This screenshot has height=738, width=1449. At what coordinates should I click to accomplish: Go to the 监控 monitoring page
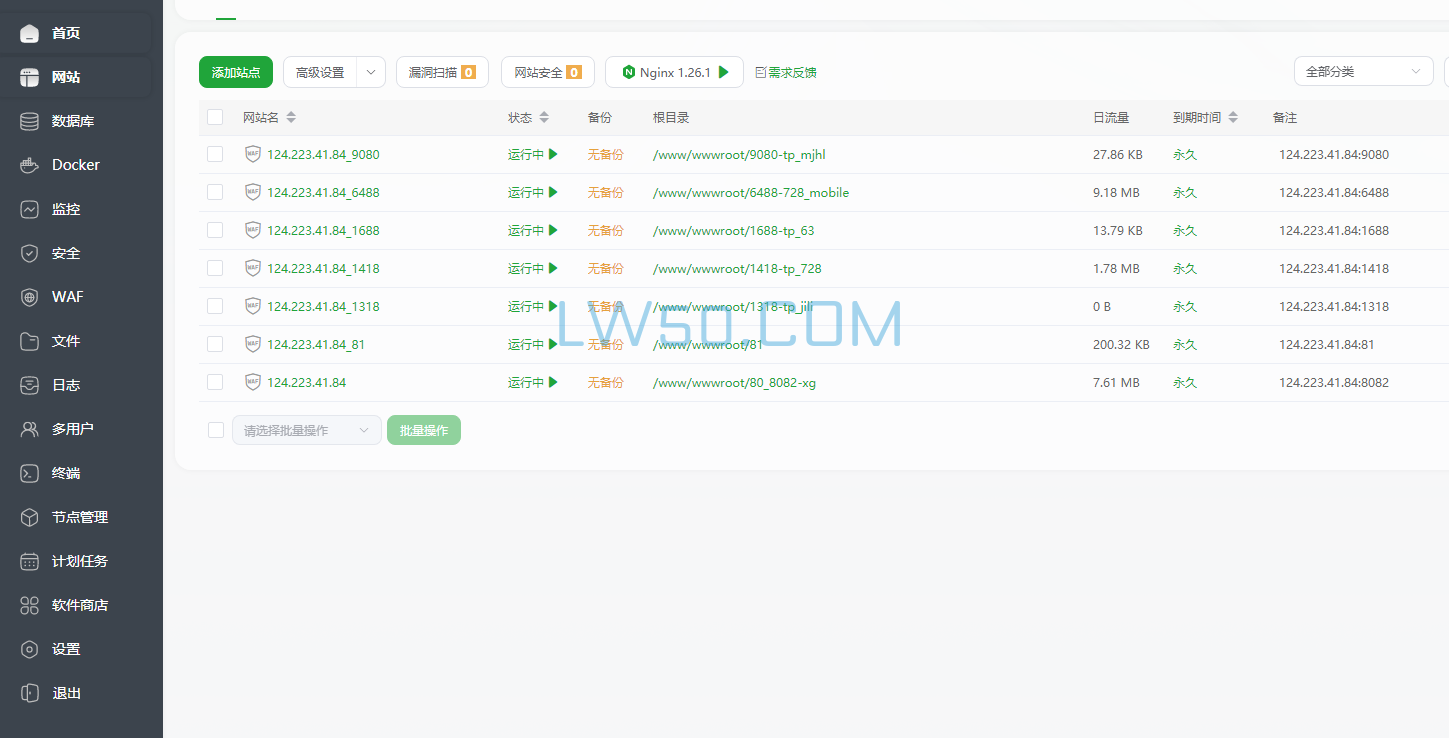(x=67, y=208)
